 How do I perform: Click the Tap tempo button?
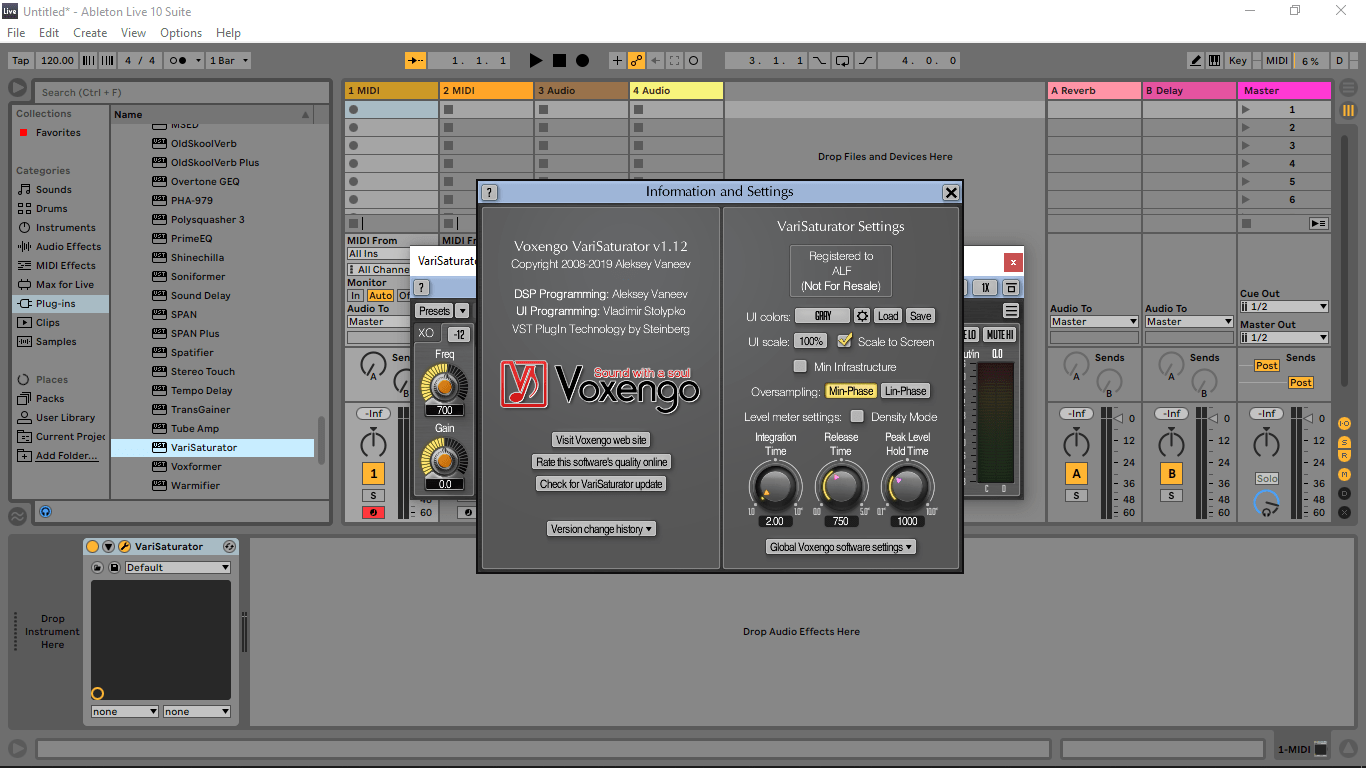(x=21, y=61)
